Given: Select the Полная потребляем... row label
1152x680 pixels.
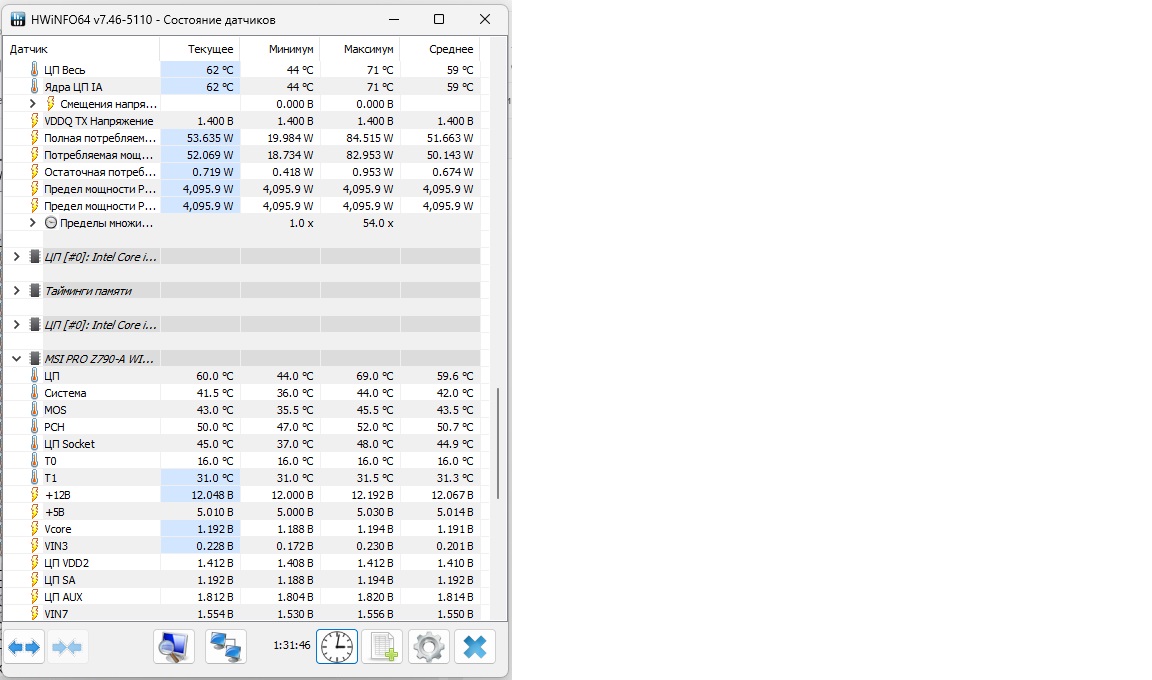Looking at the screenshot, I should tap(100, 138).
